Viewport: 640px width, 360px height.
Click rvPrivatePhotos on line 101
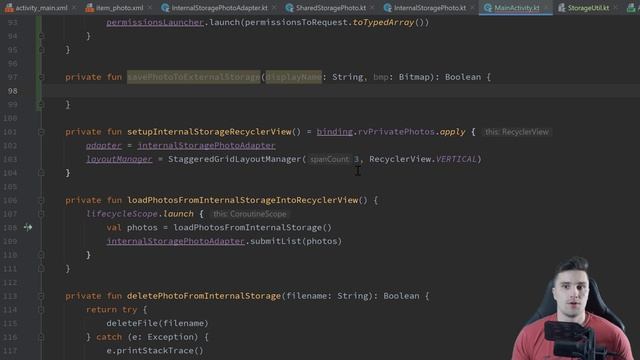tap(396, 132)
